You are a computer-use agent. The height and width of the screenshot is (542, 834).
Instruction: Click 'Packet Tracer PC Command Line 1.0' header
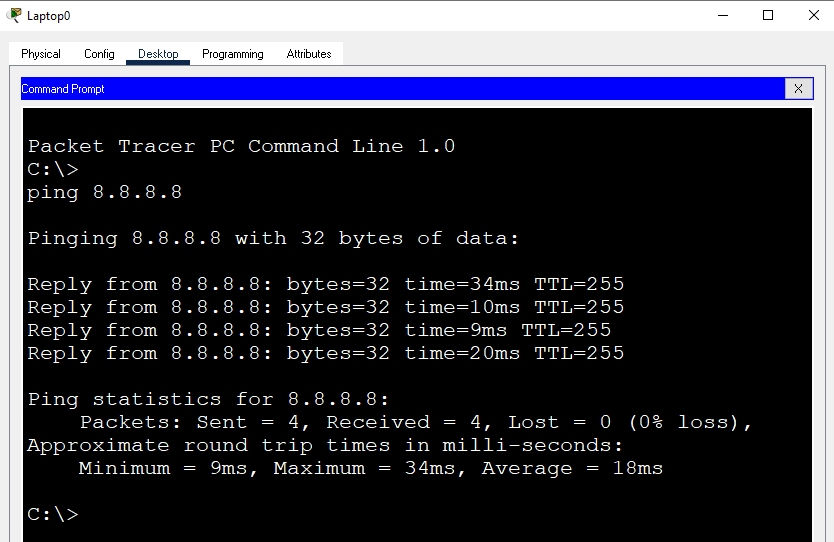coord(241,146)
